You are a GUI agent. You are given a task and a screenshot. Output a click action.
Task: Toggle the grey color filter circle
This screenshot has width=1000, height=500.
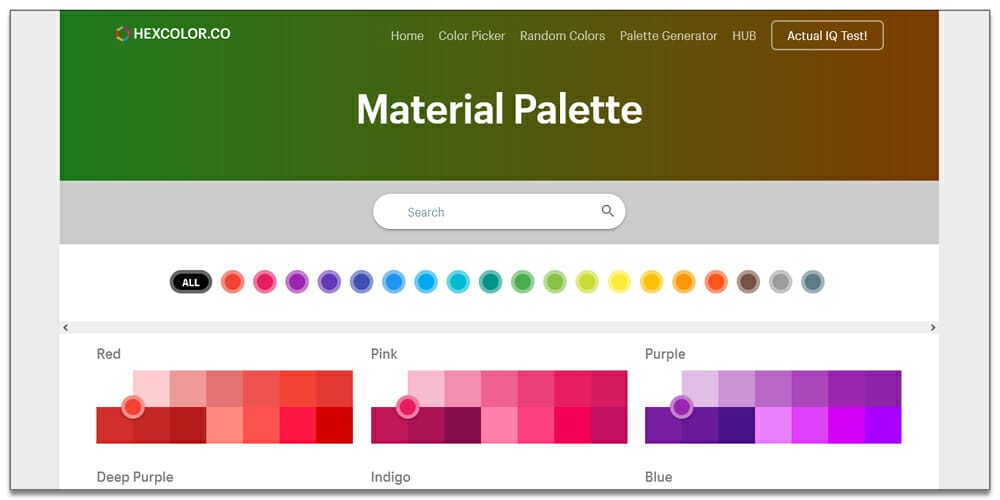[x=781, y=282]
